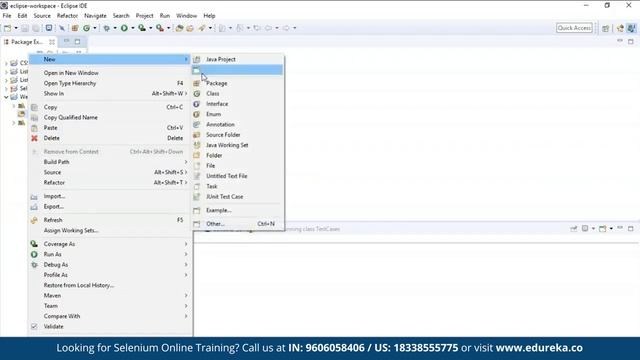
Task: Maximize the bottom panel view
Action: pos(631,229)
